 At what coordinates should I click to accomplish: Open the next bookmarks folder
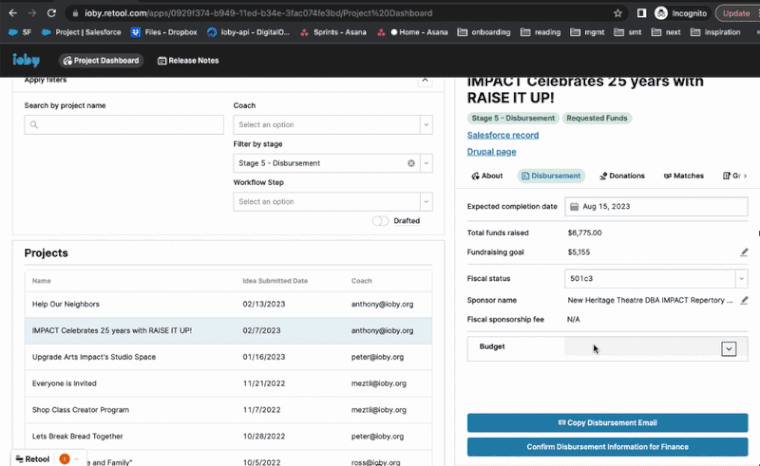[x=666, y=32]
